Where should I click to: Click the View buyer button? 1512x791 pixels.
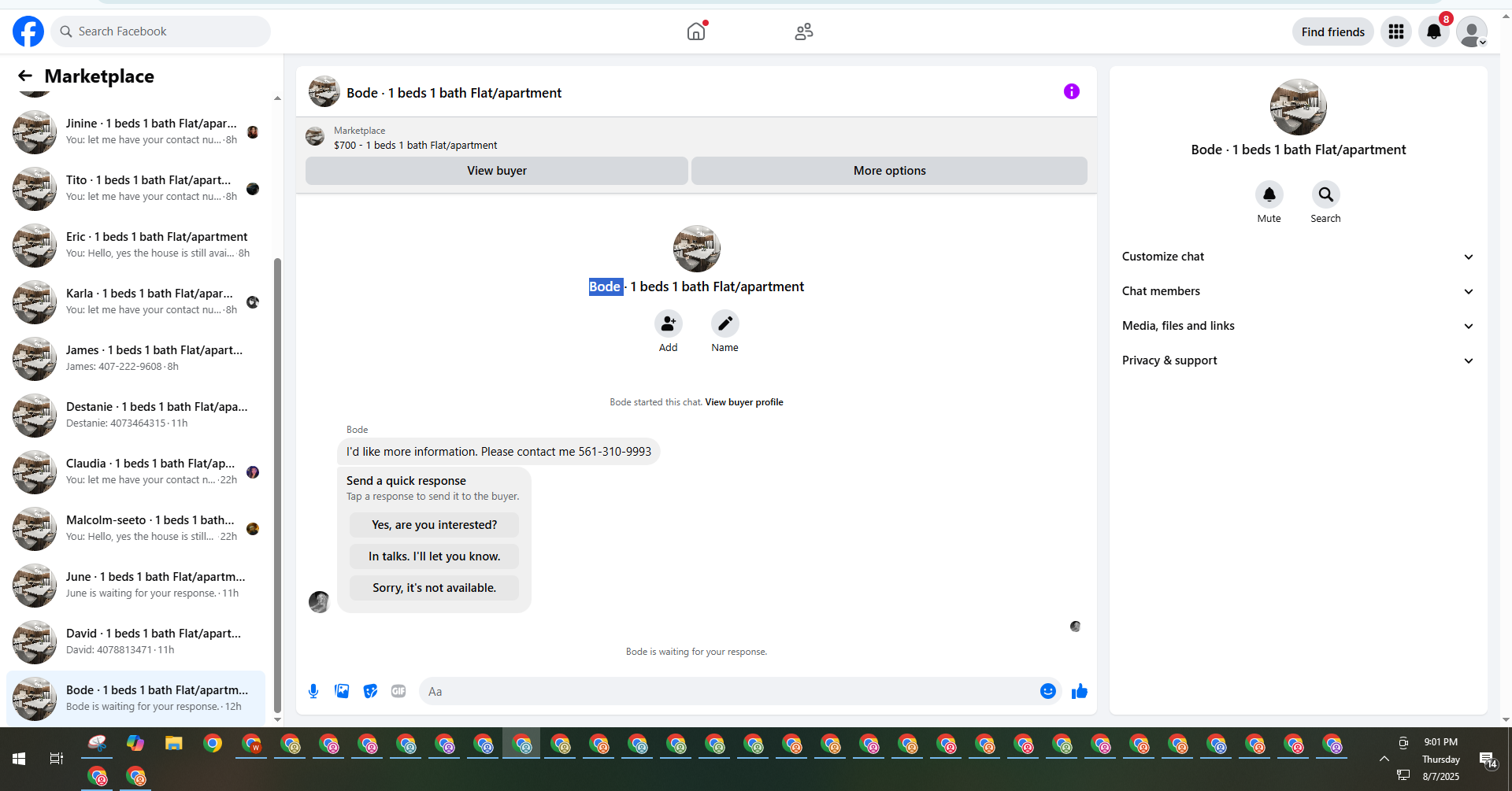[x=497, y=171]
